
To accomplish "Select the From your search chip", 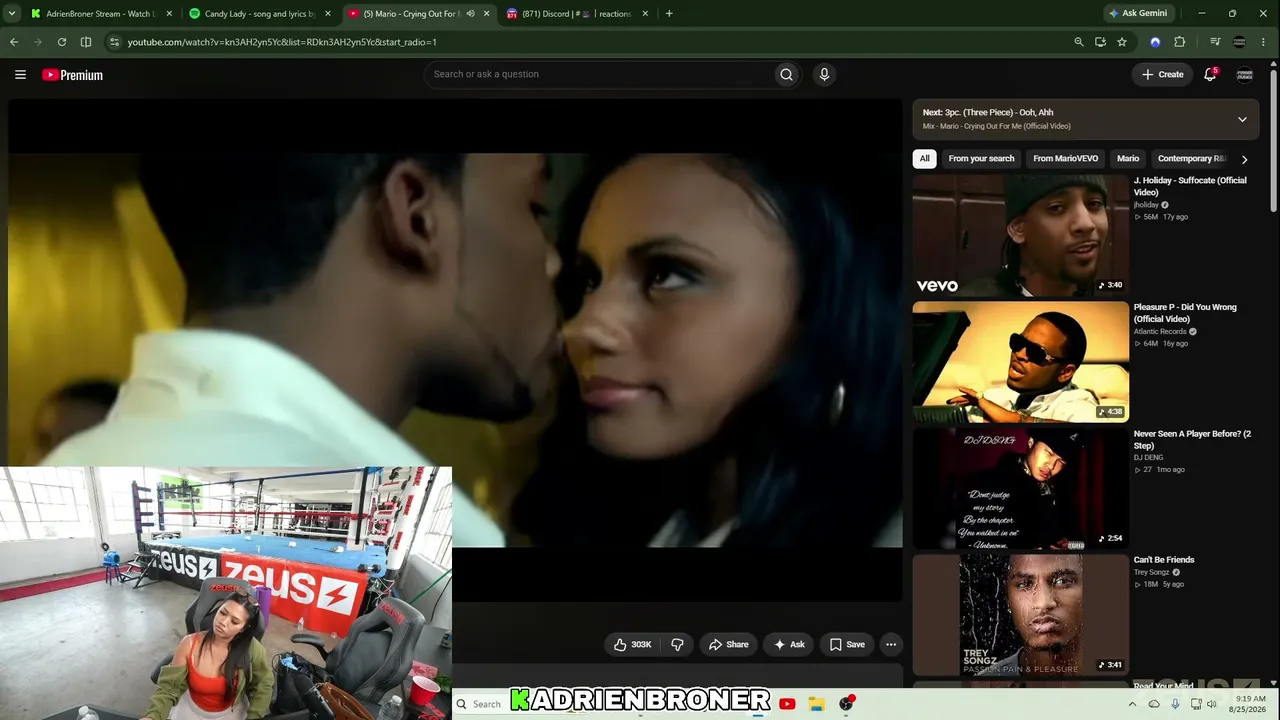I will coord(981,159).
